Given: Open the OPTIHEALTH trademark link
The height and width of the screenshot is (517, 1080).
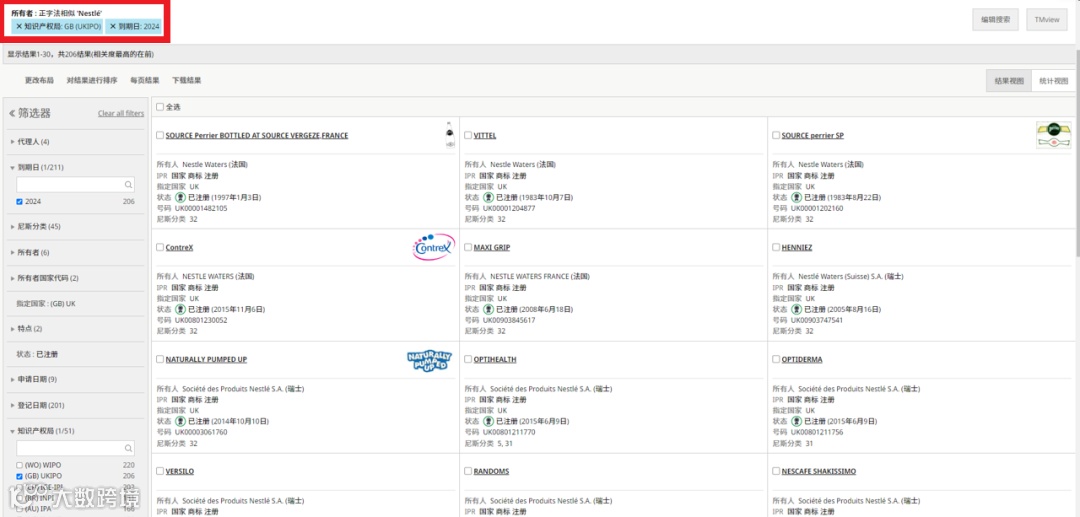Looking at the screenshot, I should (x=495, y=359).
